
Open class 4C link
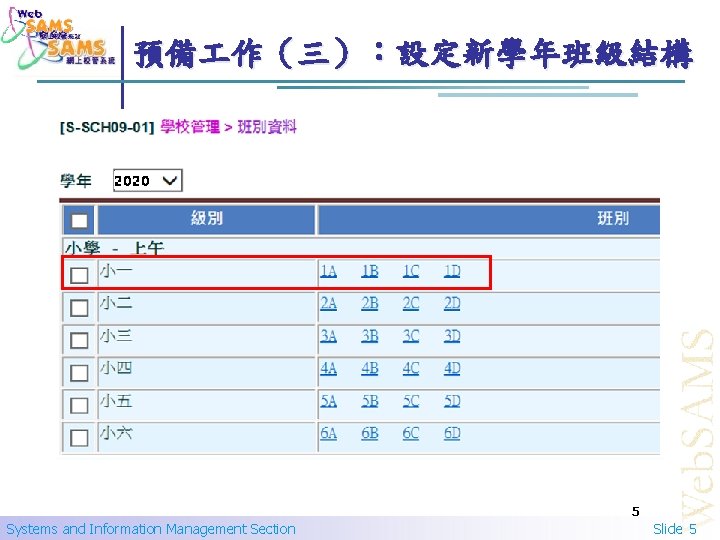point(411,369)
